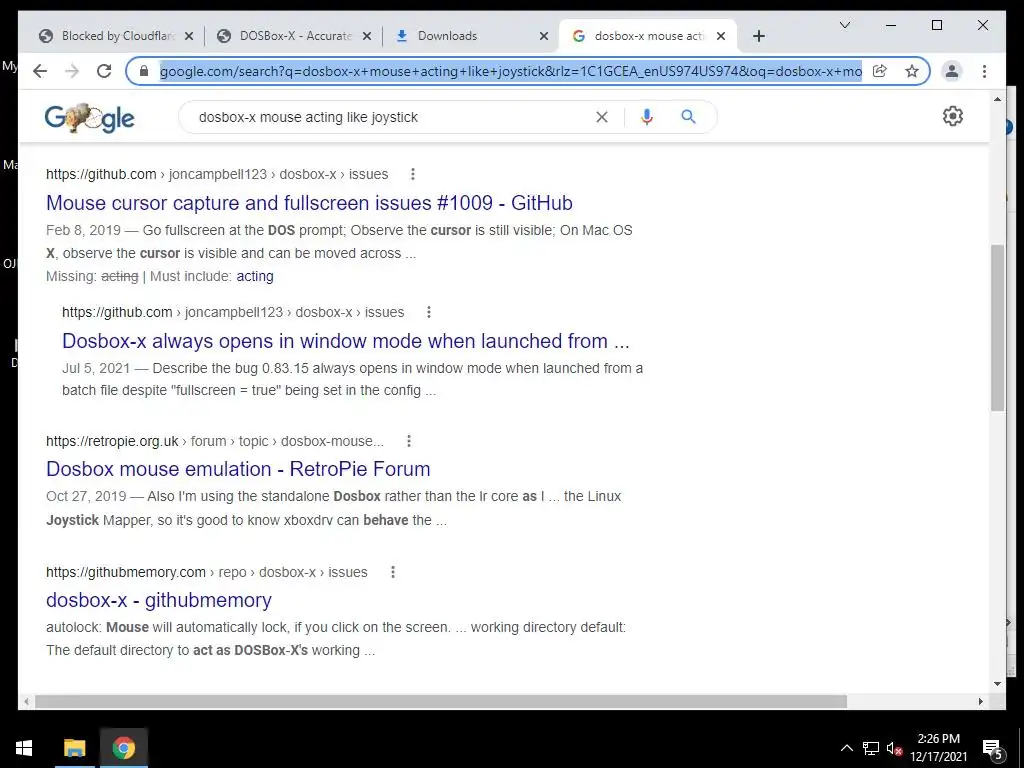
Task: Select the dosbox-x mouse acting tab
Action: [x=647, y=36]
